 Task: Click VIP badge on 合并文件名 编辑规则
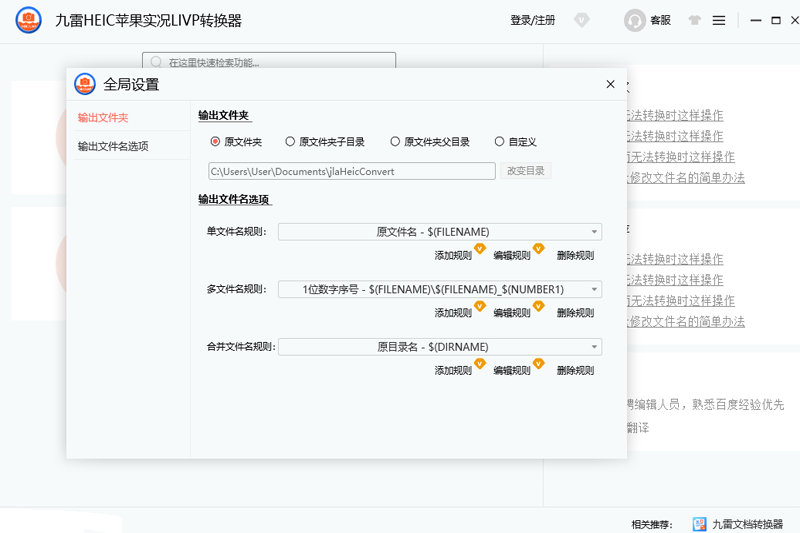coord(539,364)
